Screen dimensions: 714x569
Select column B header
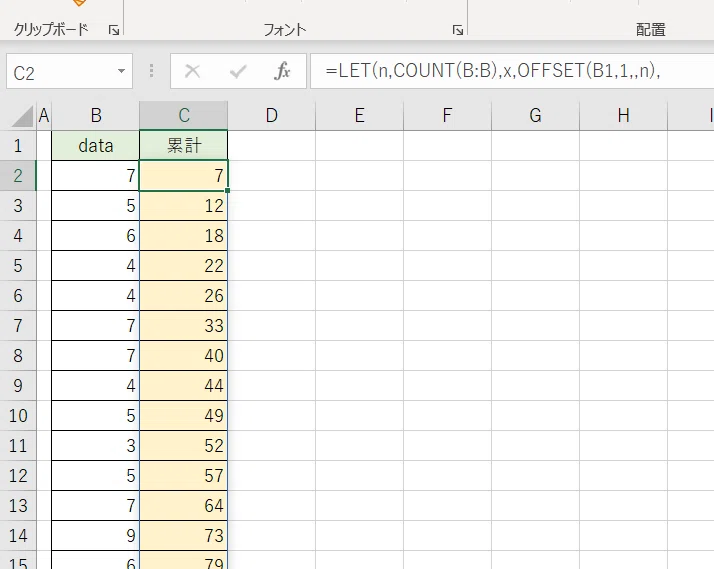(x=96, y=116)
